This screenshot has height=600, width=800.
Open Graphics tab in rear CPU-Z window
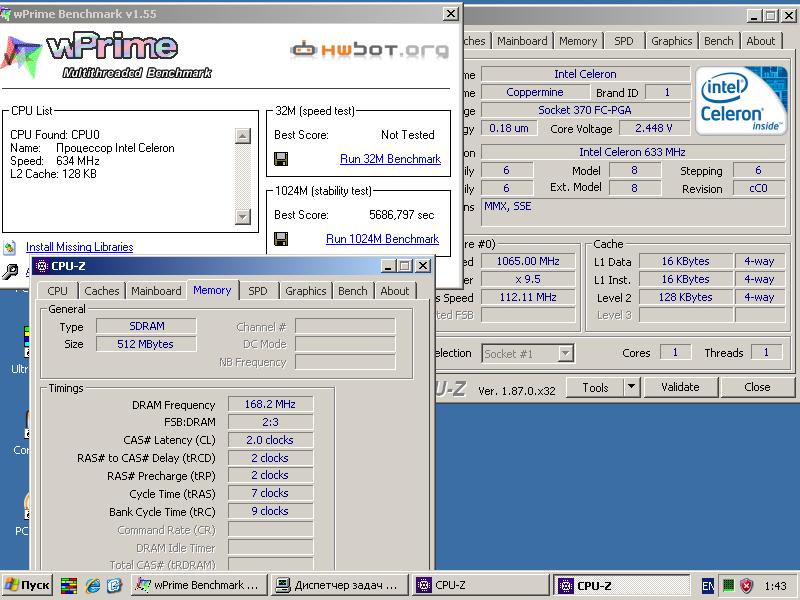coord(671,41)
